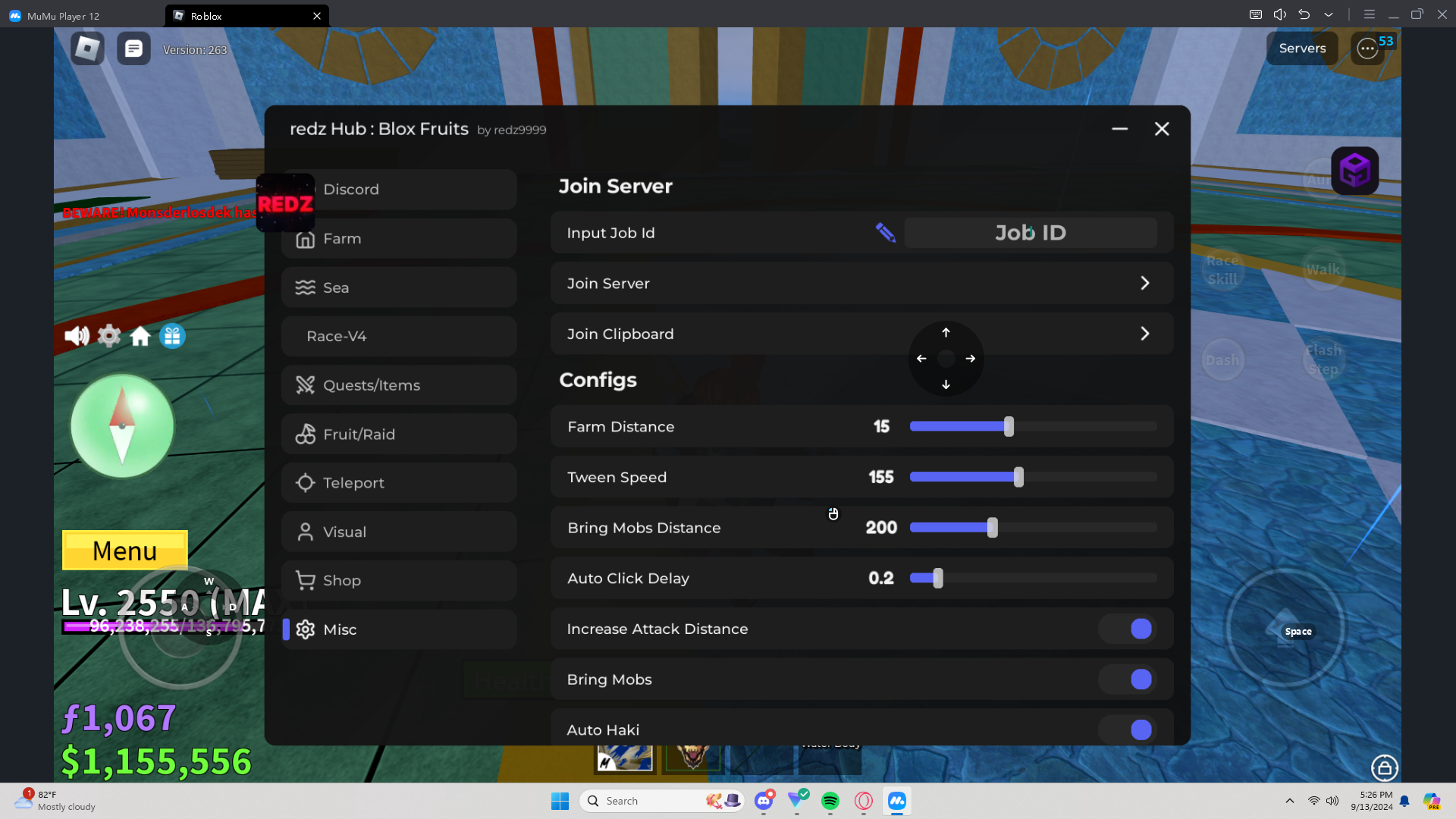Open the MuMu hamburger menu
Screen dimensions: 1456x819
(x=1370, y=14)
